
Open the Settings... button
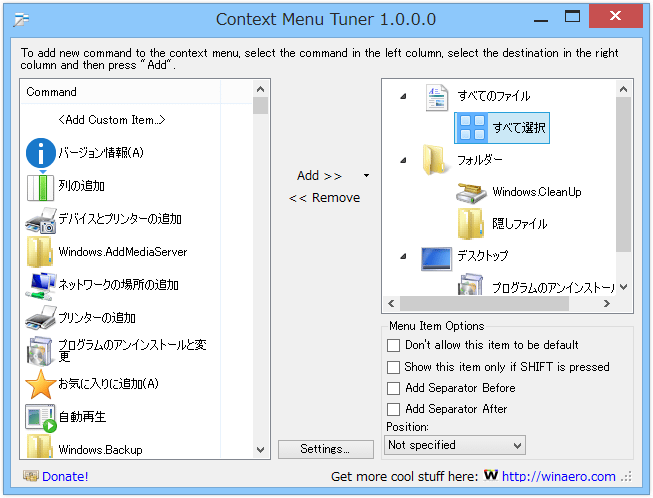point(326,449)
